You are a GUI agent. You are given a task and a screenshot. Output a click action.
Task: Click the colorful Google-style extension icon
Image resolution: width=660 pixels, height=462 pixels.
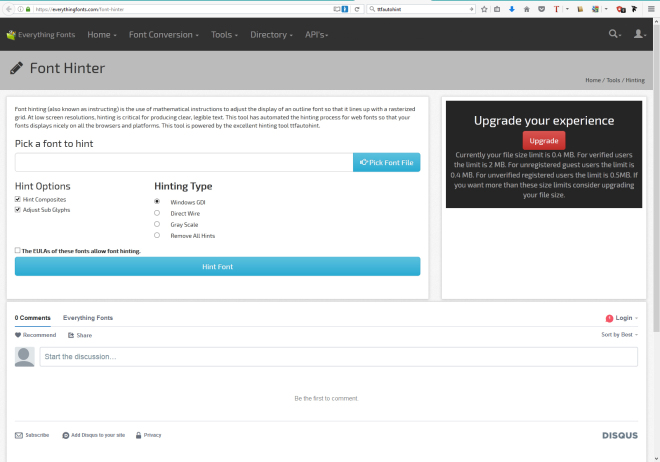[595, 9]
